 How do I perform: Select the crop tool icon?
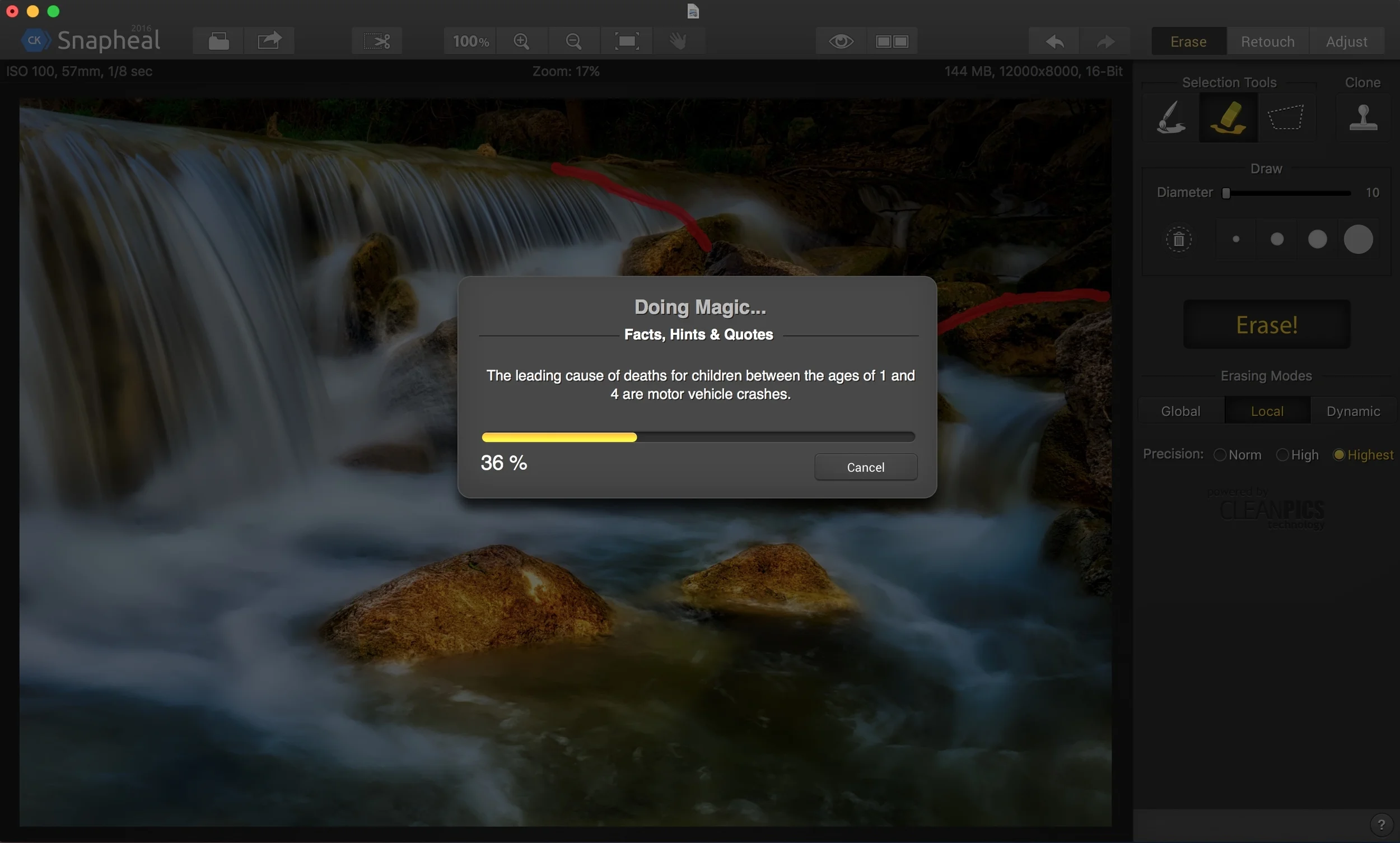[377, 41]
